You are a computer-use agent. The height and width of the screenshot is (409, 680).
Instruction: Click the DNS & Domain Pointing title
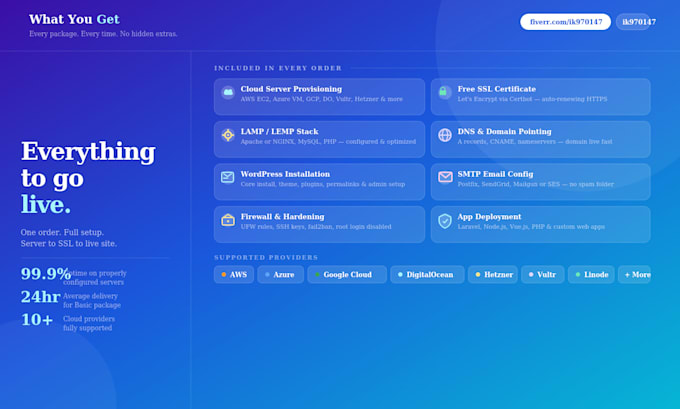pos(504,131)
